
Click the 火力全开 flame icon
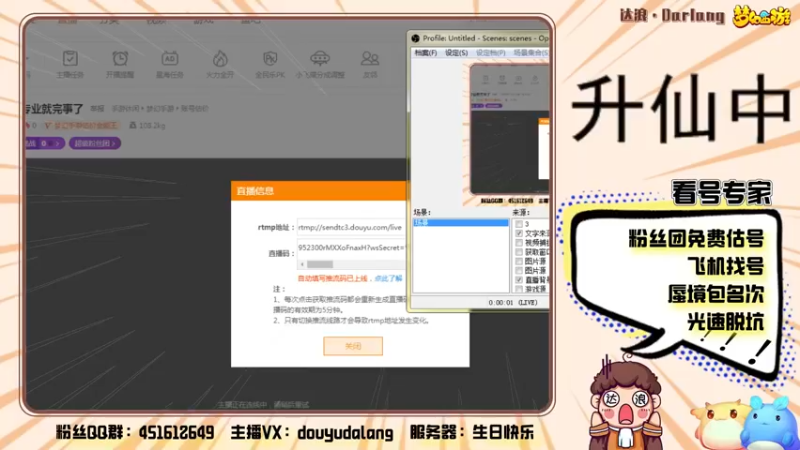220,59
